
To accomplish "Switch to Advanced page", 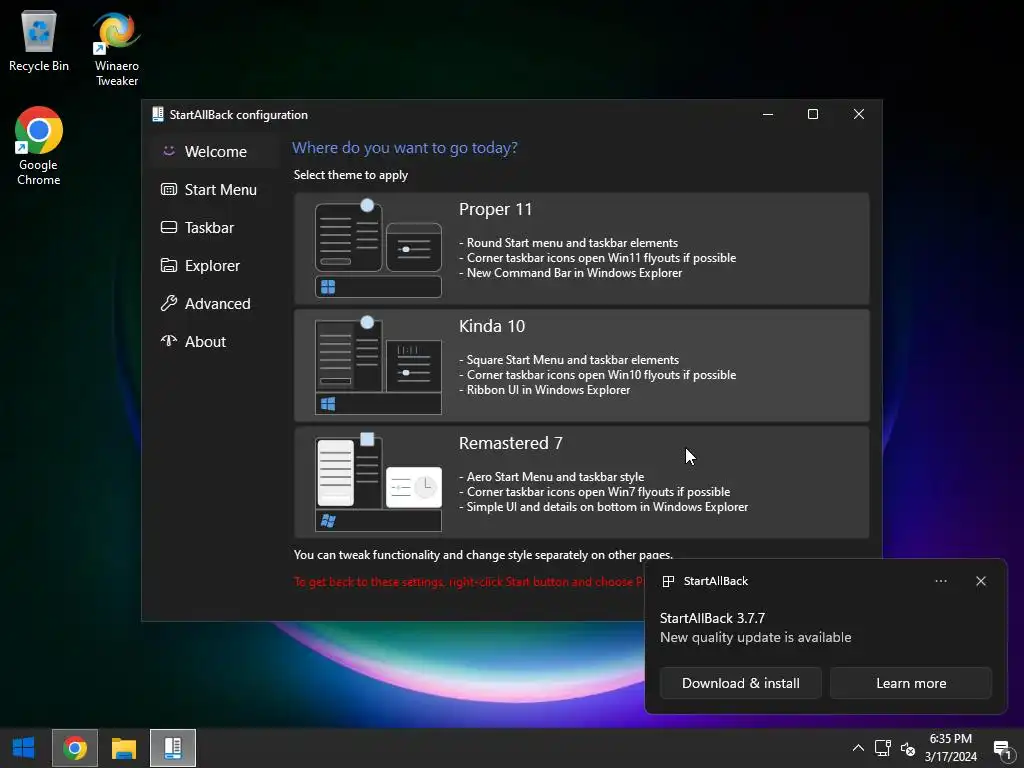I will 214,303.
